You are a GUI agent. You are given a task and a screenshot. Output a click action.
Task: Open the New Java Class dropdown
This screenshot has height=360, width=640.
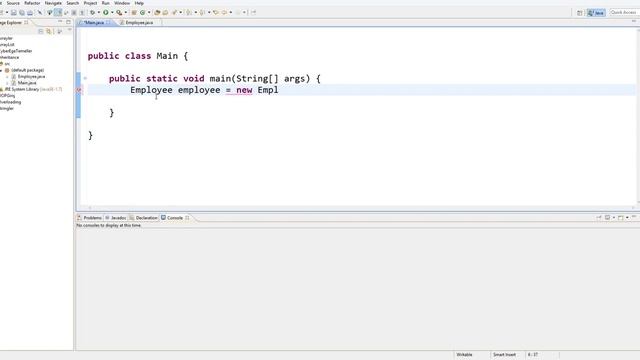coord(149,13)
